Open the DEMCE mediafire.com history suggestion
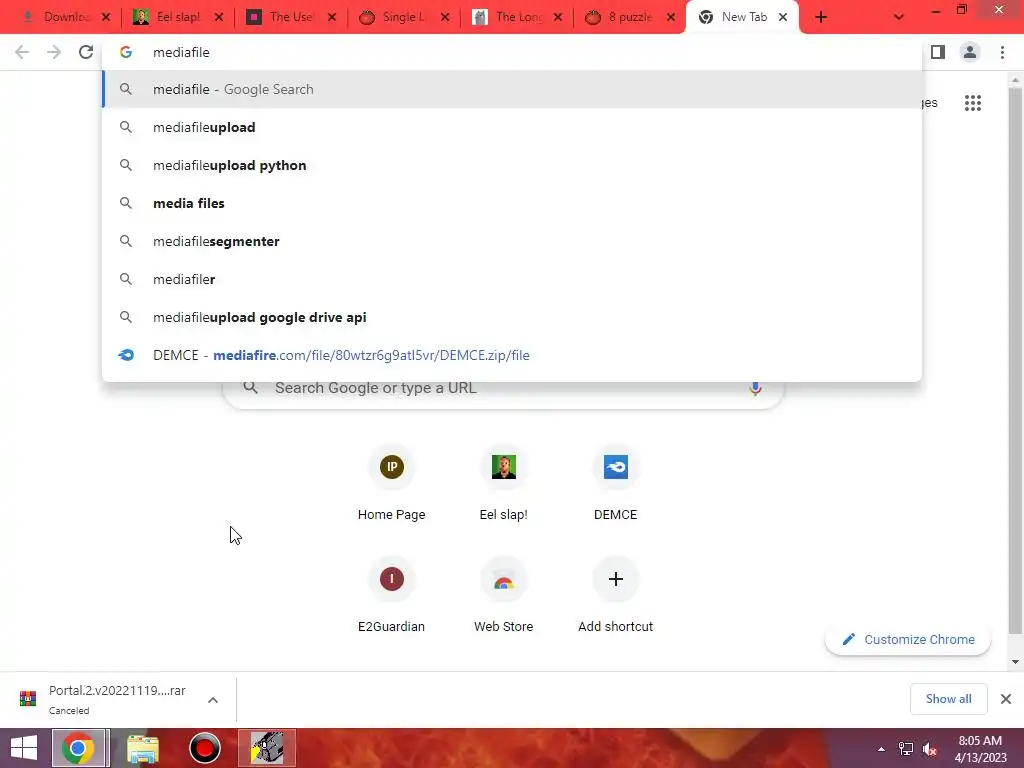The height and width of the screenshot is (768, 1024). click(512, 355)
